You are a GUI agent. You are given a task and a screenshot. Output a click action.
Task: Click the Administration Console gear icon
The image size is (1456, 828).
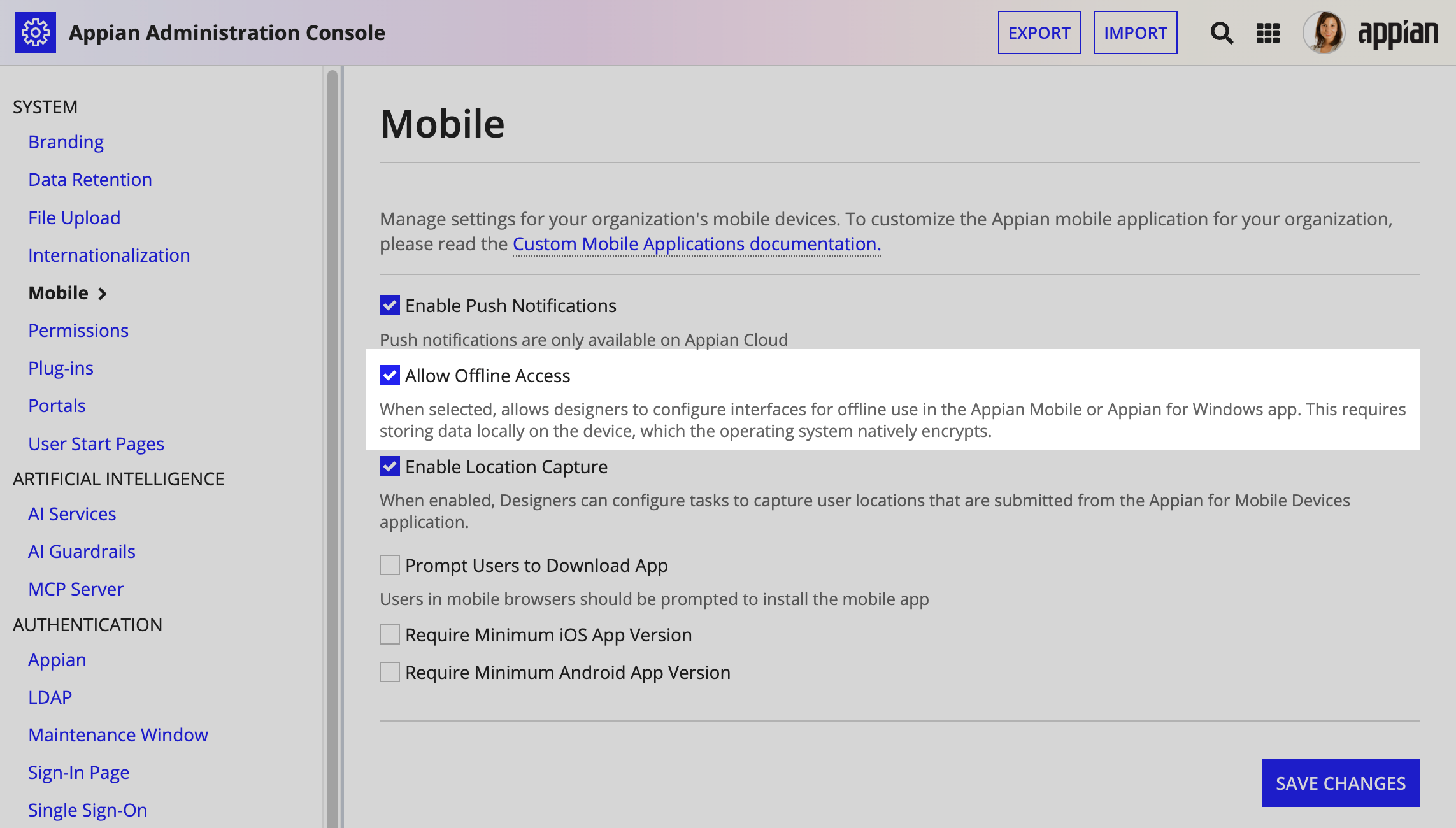36,32
